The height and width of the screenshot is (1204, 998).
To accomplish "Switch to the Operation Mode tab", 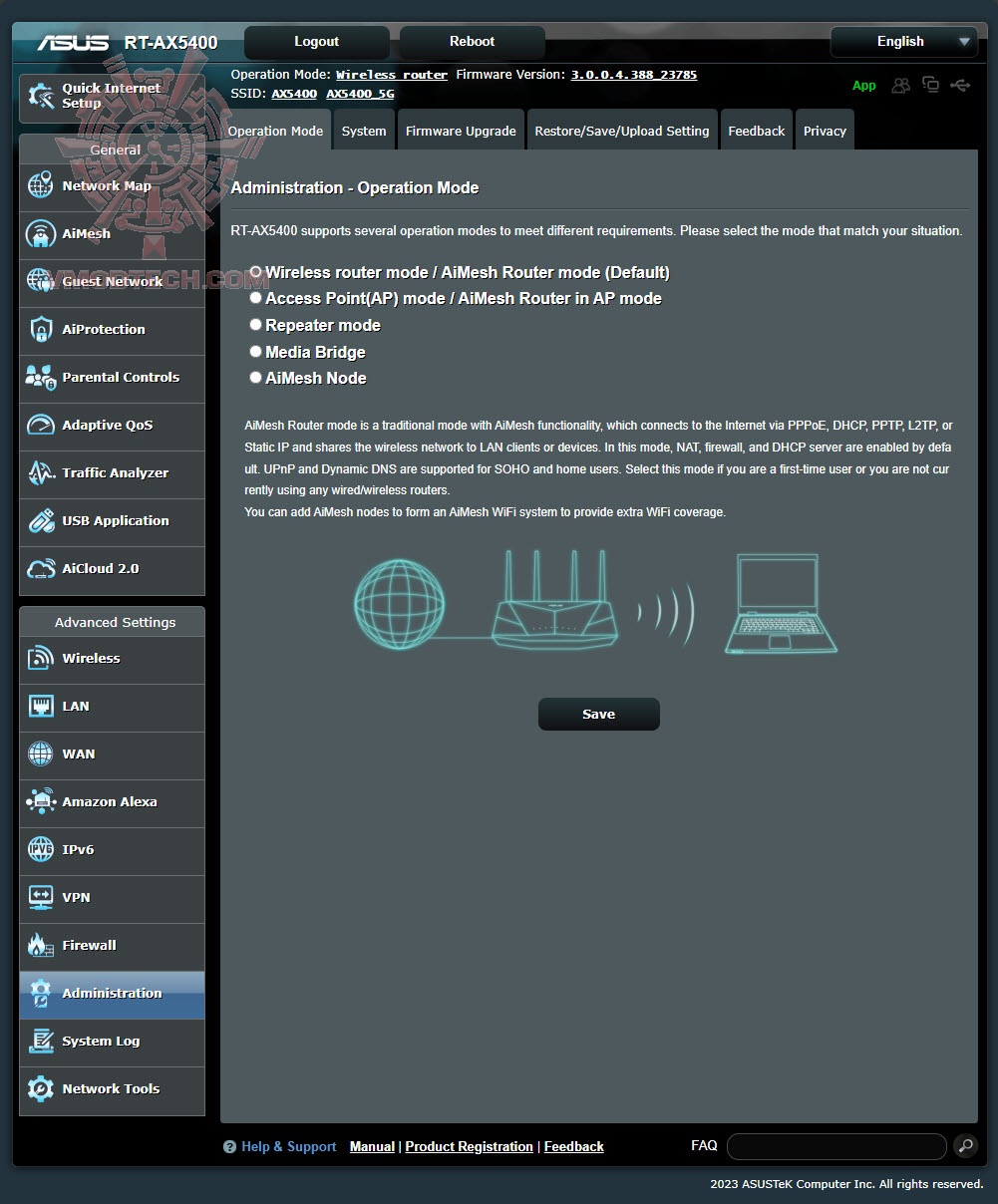I will [x=275, y=131].
